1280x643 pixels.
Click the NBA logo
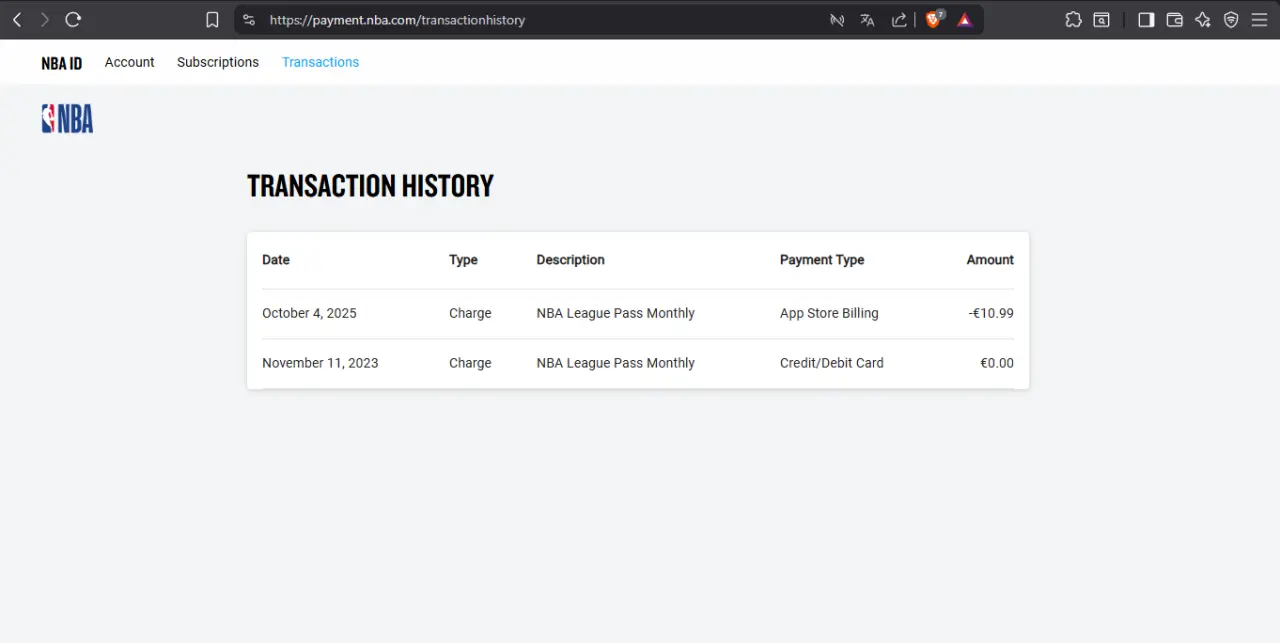pyautogui.click(x=67, y=119)
